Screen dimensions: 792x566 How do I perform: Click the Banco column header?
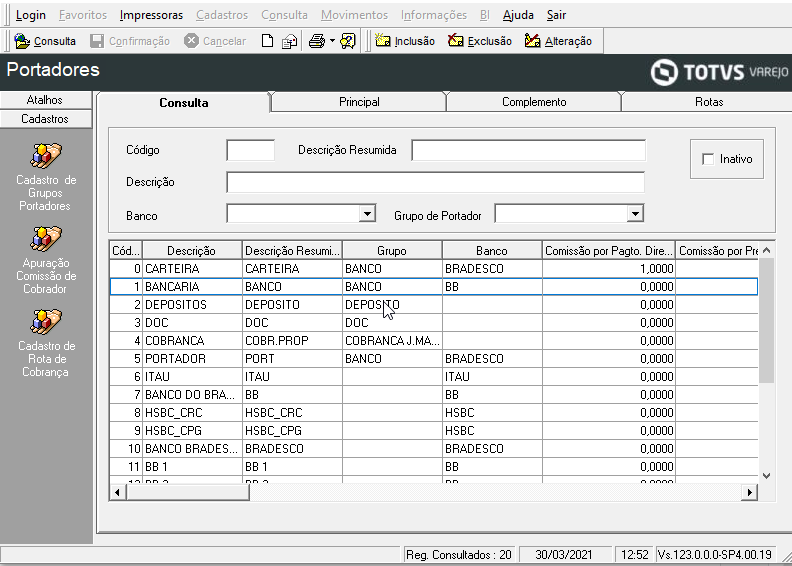coord(491,251)
